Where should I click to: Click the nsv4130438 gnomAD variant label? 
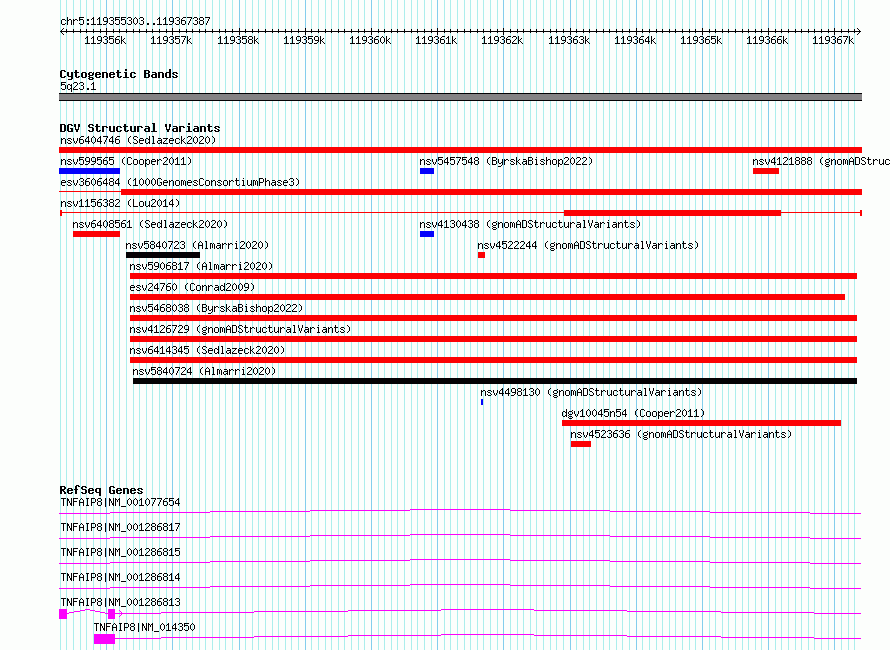tap(530, 224)
